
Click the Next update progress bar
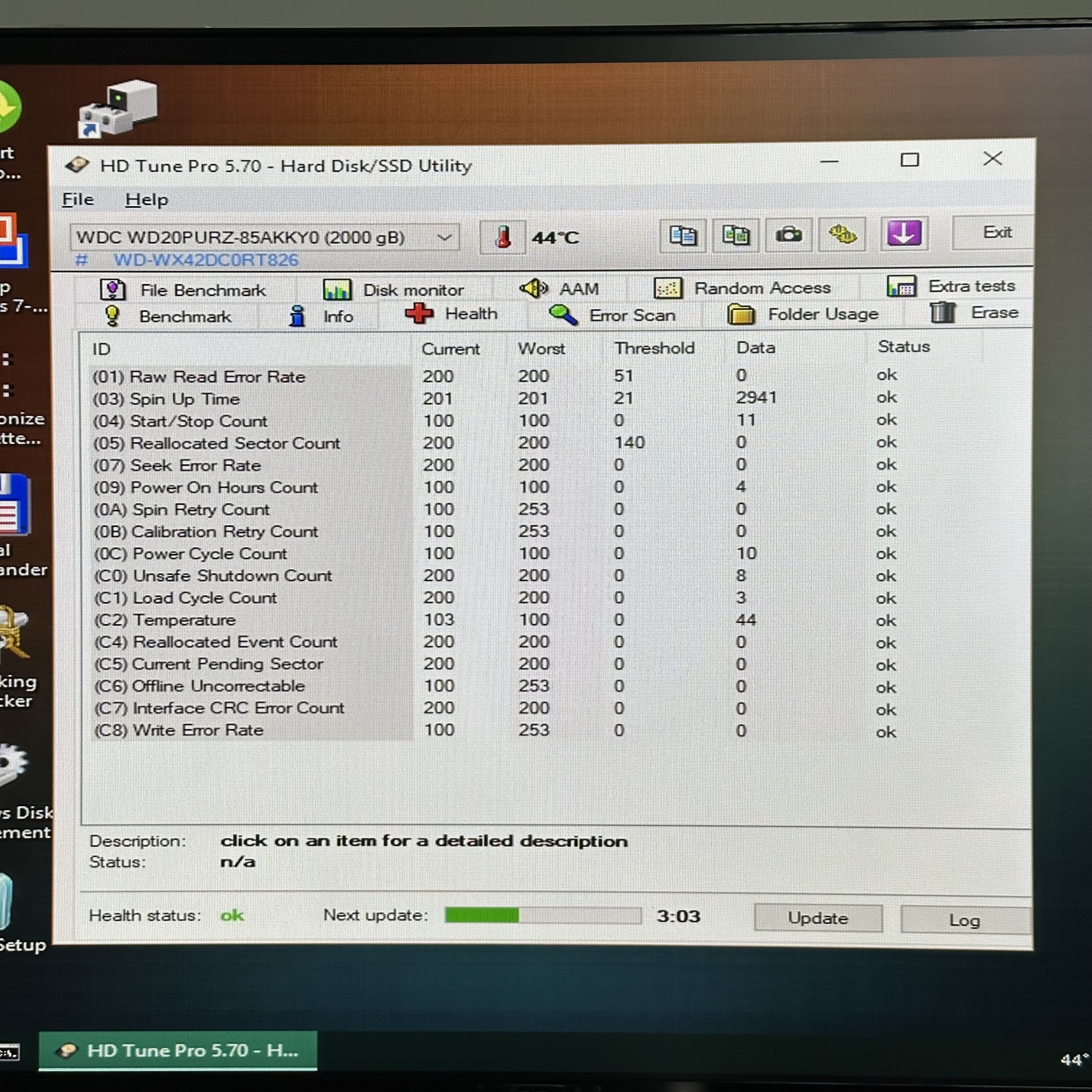(x=543, y=915)
